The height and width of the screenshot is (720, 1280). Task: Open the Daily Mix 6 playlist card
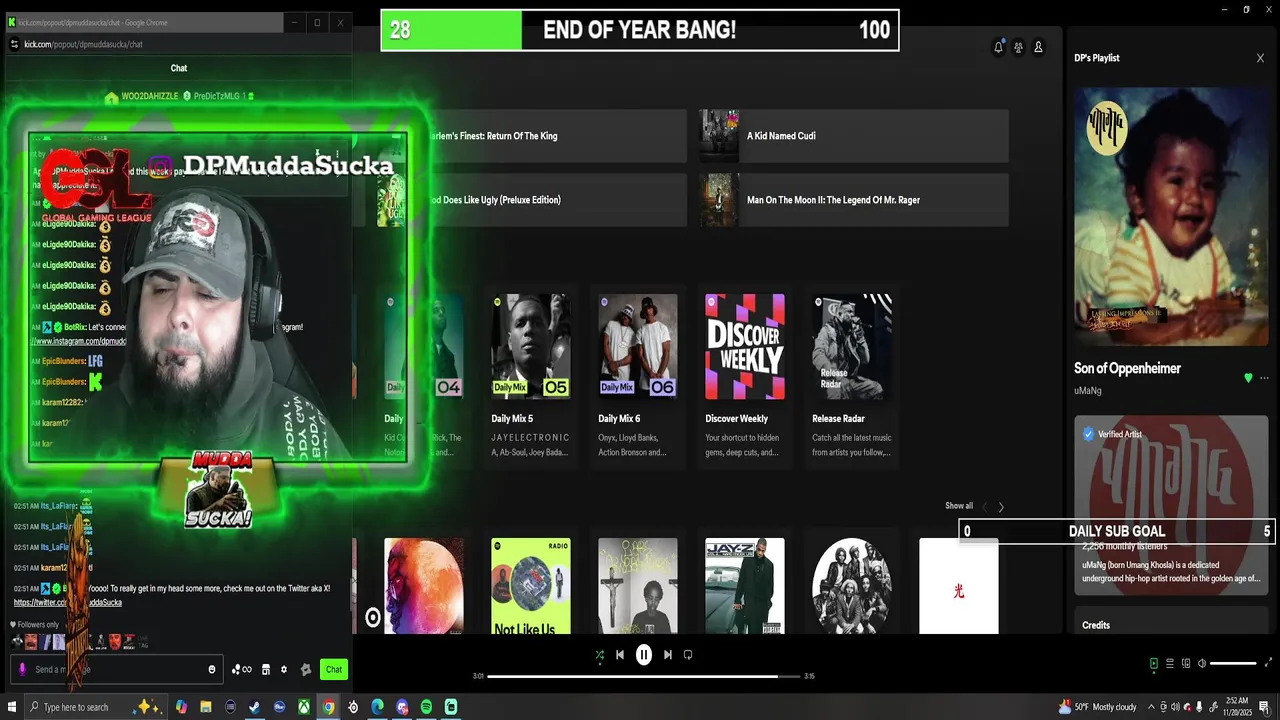[638, 376]
